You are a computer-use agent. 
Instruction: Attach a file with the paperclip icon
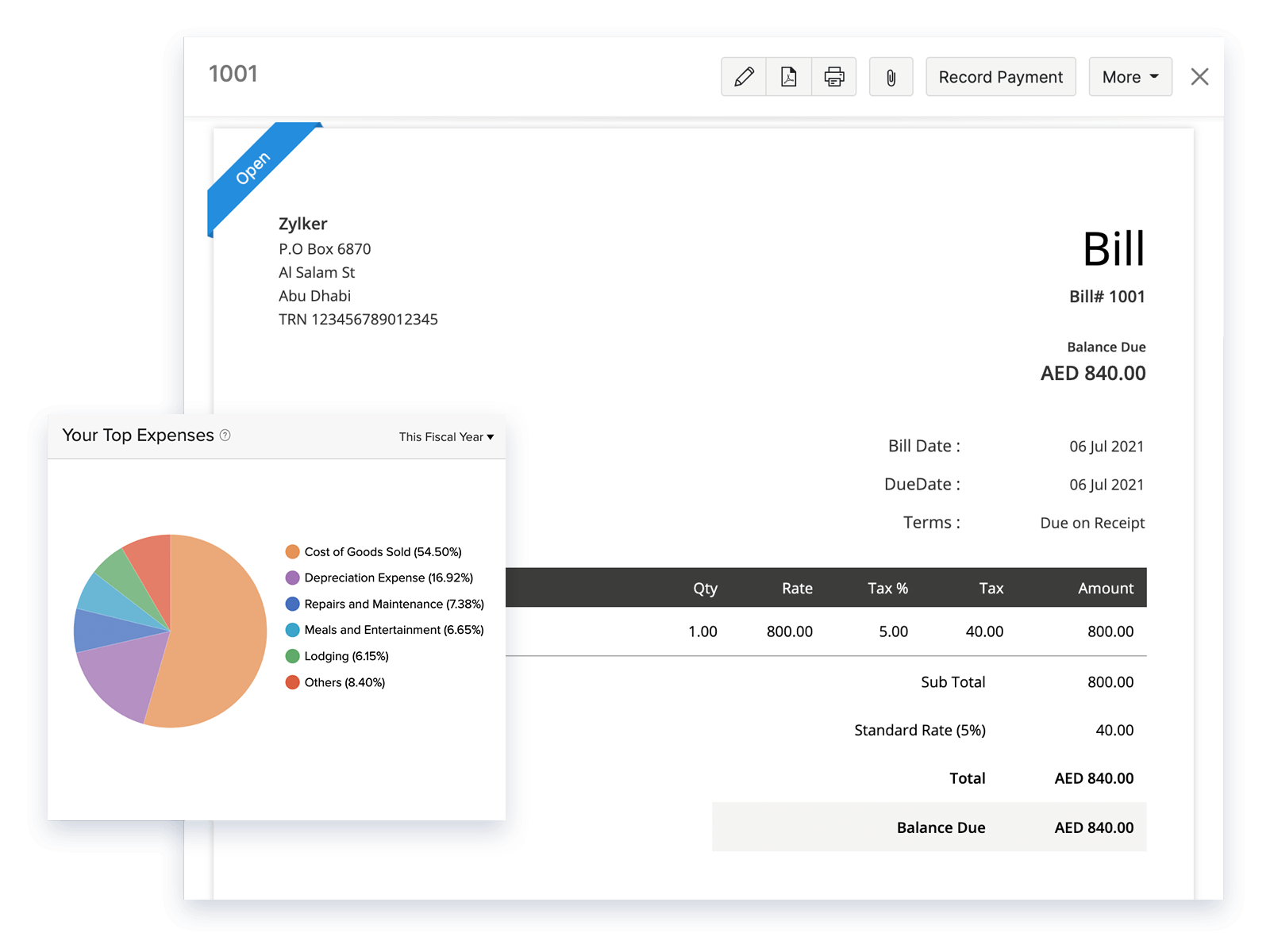click(891, 76)
